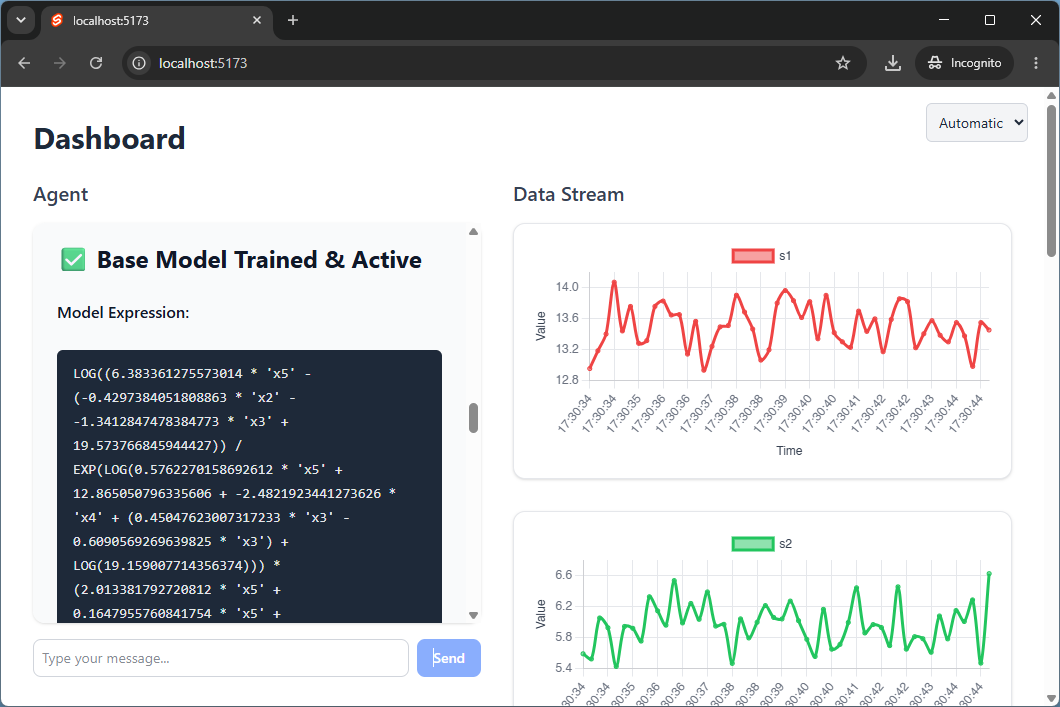Image resolution: width=1060 pixels, height=707 pixels.
Task: Click the green checkmark status icon
Action: pyautogui.click(x=73, y=260)
